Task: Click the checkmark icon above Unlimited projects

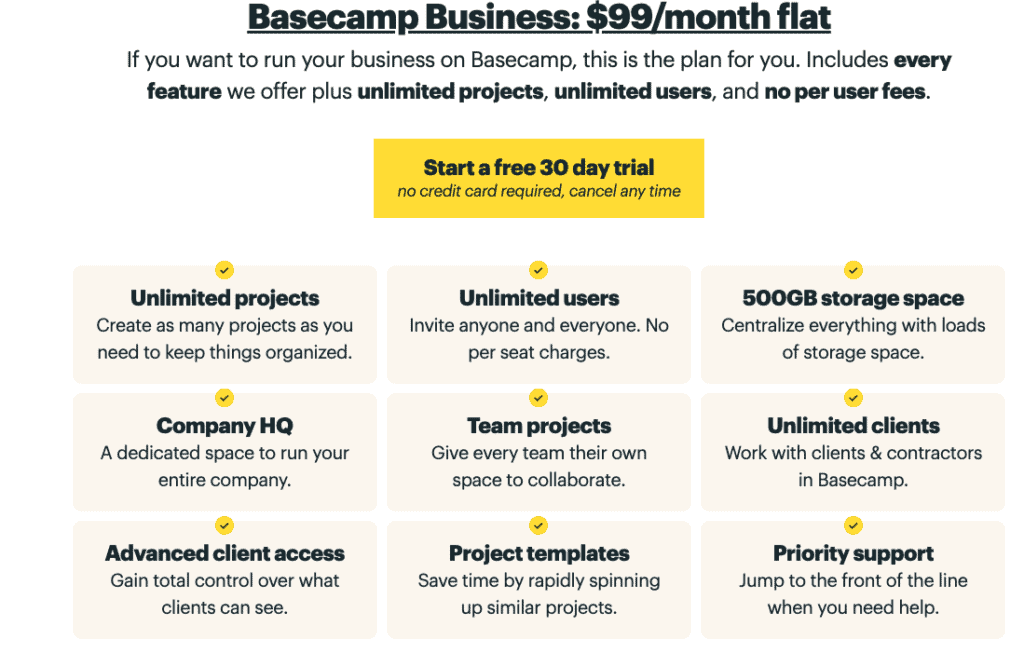Action: point(225,270)
